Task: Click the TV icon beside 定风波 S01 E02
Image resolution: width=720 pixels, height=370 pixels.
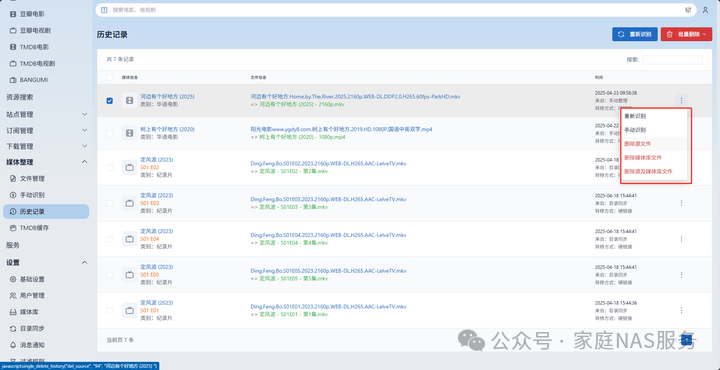Action: (x=129, y=168)
